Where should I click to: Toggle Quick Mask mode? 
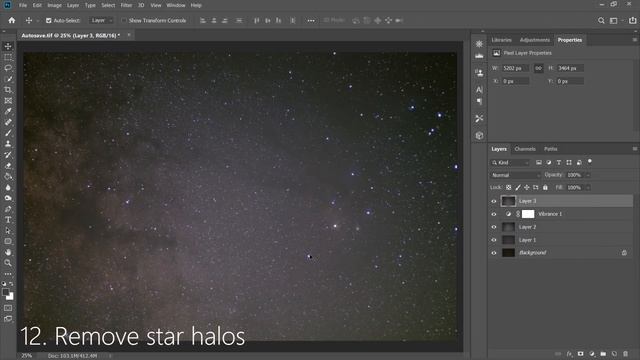click(x=8, y=308)
